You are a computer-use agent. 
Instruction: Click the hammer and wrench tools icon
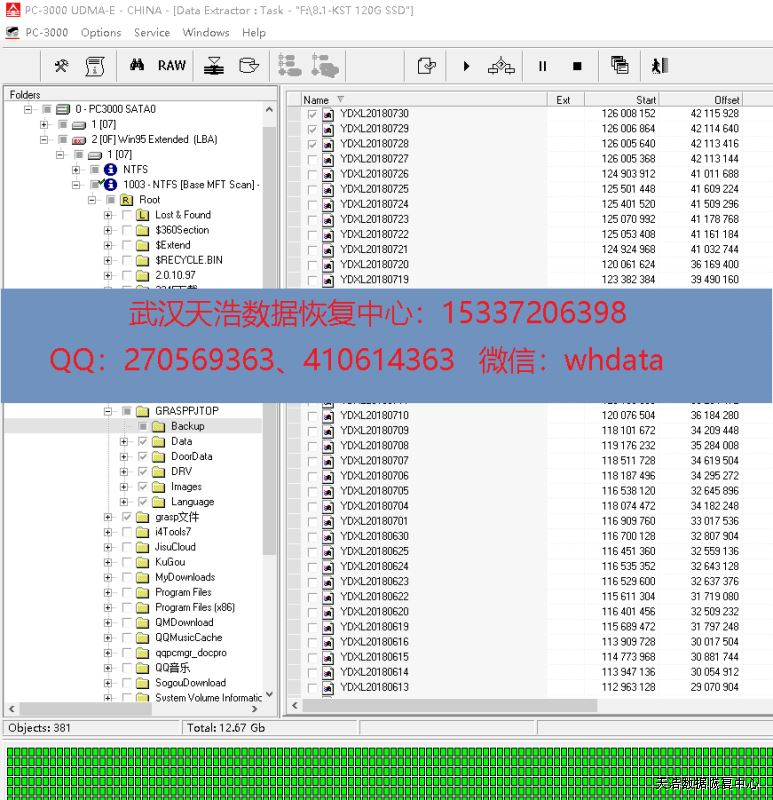[x=62, y=66]
